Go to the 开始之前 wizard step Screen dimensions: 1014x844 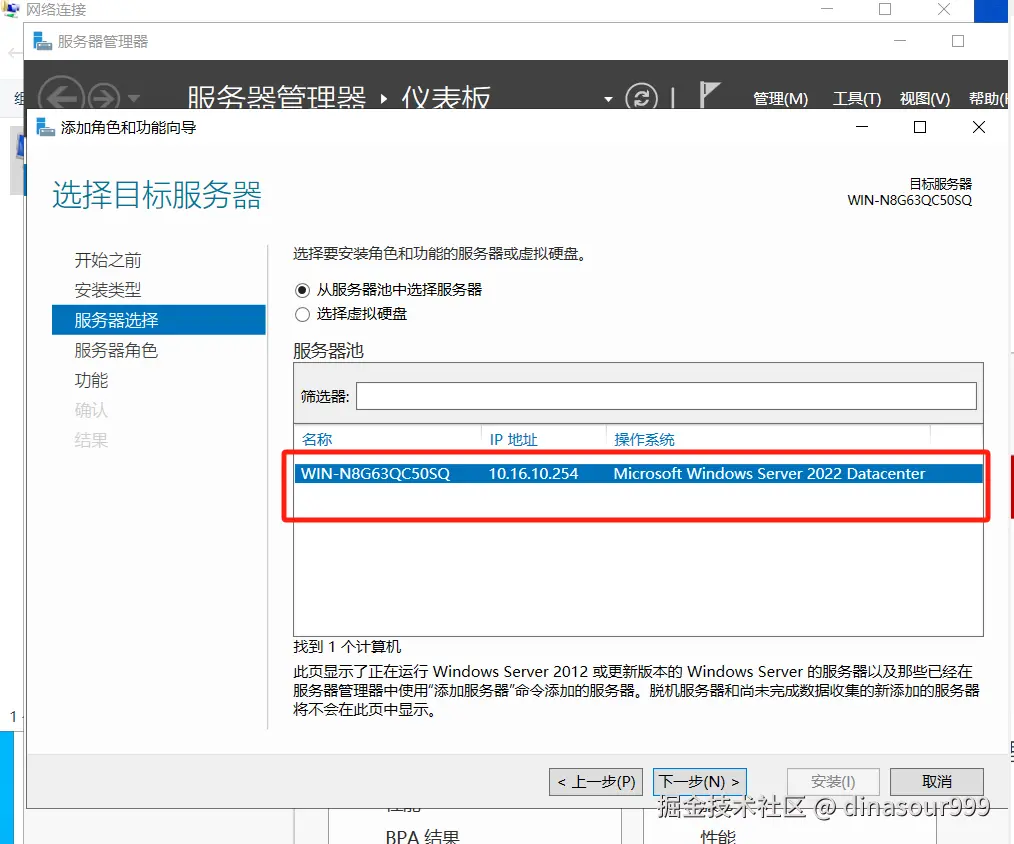pyautogui.click(x=108, y=260)
